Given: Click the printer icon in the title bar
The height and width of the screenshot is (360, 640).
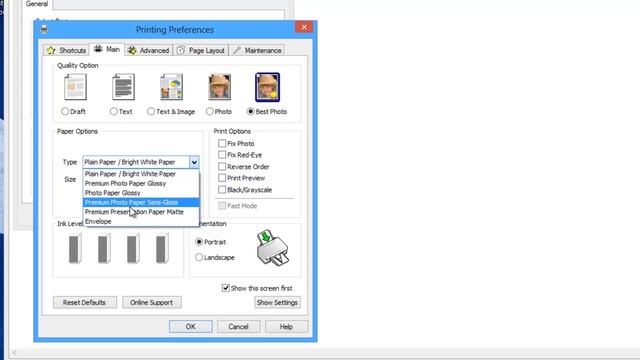Looking at the screenshot, I should pyautogui.click(x=44, y=29).
